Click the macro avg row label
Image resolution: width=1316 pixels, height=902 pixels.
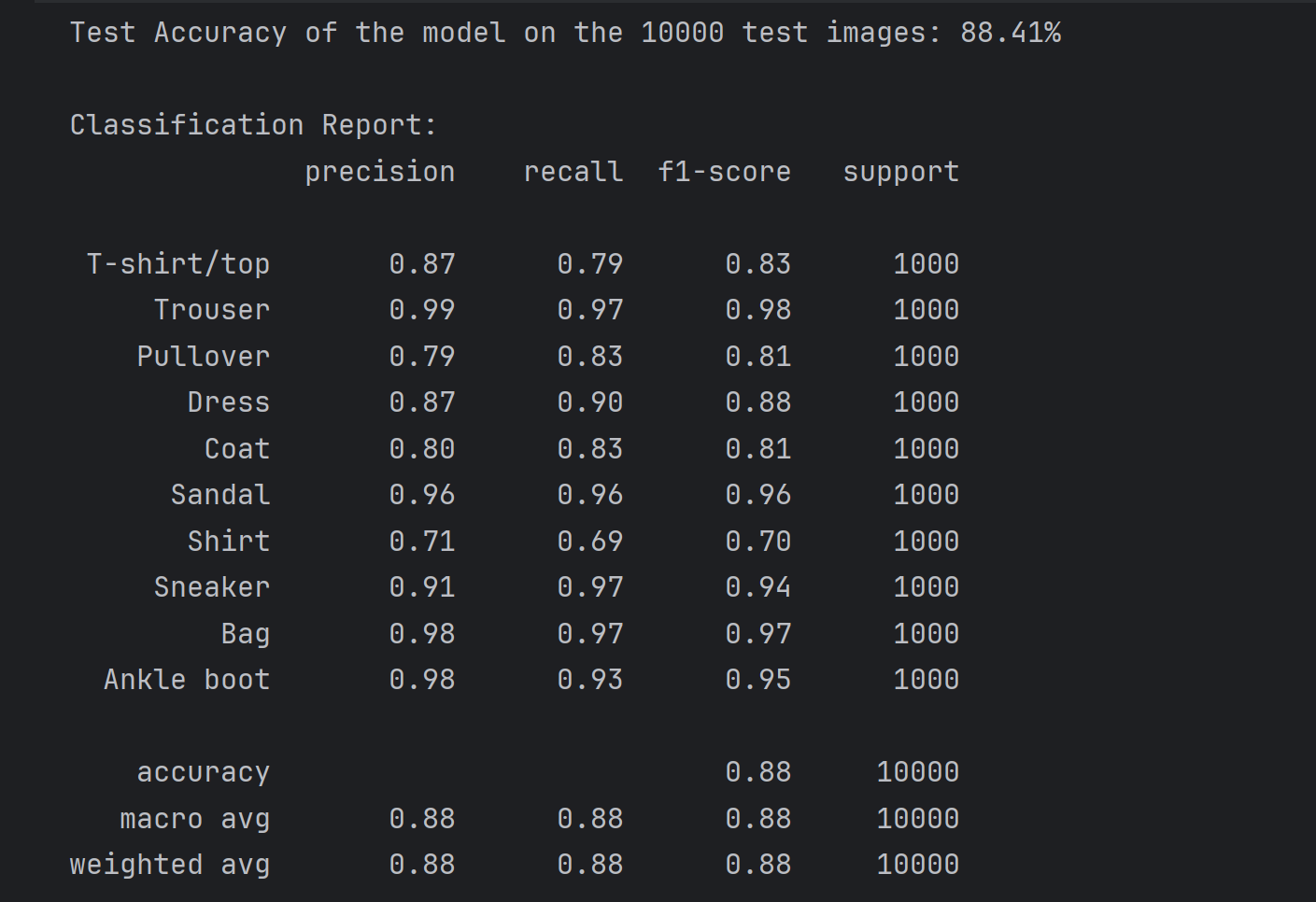click(195, 819)
